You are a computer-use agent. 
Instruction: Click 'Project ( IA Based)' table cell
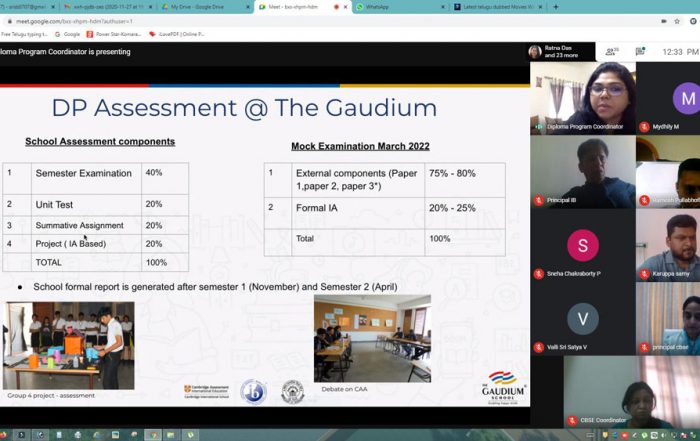click(86, 244)
